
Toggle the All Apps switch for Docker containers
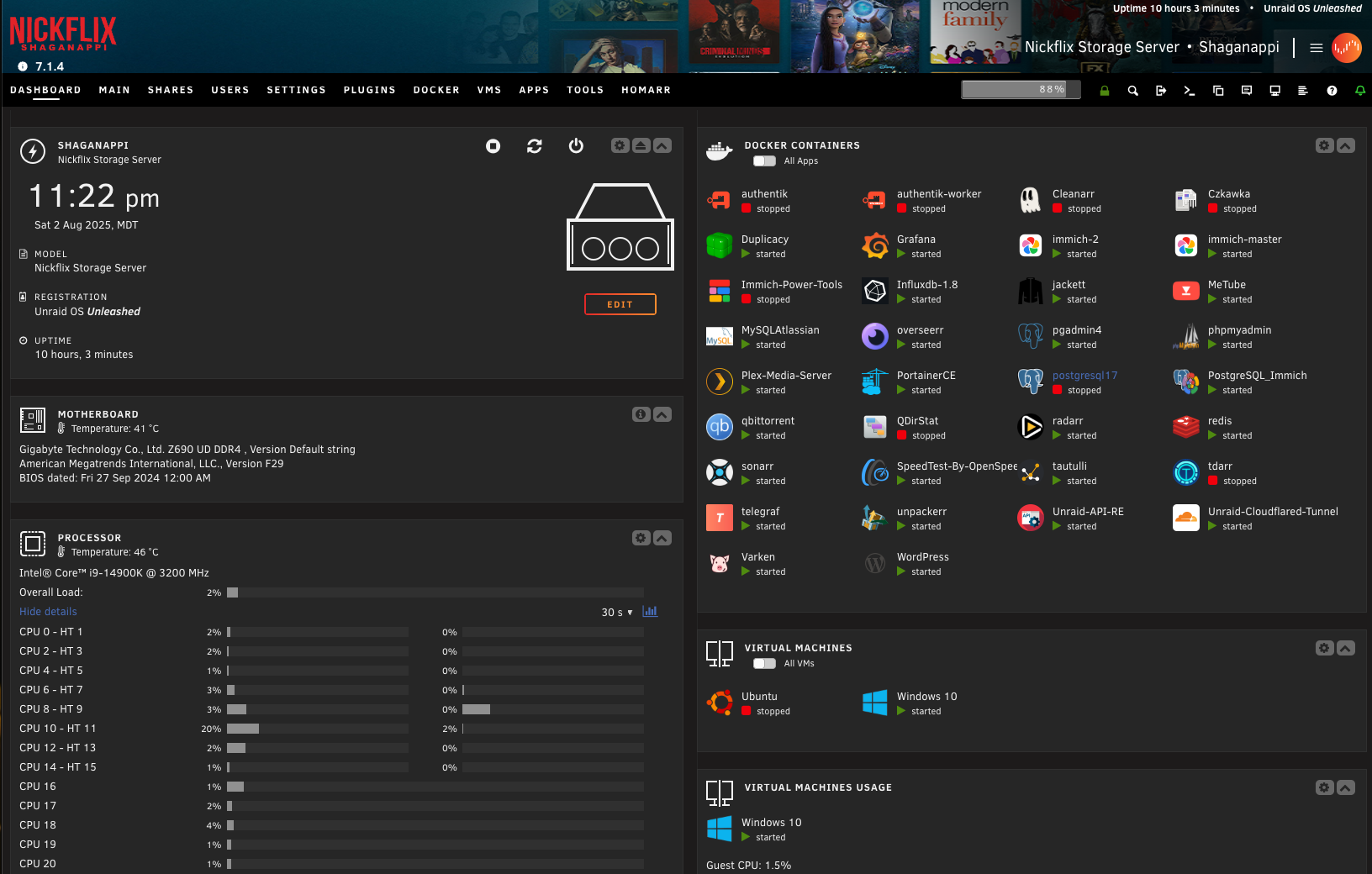764,161
